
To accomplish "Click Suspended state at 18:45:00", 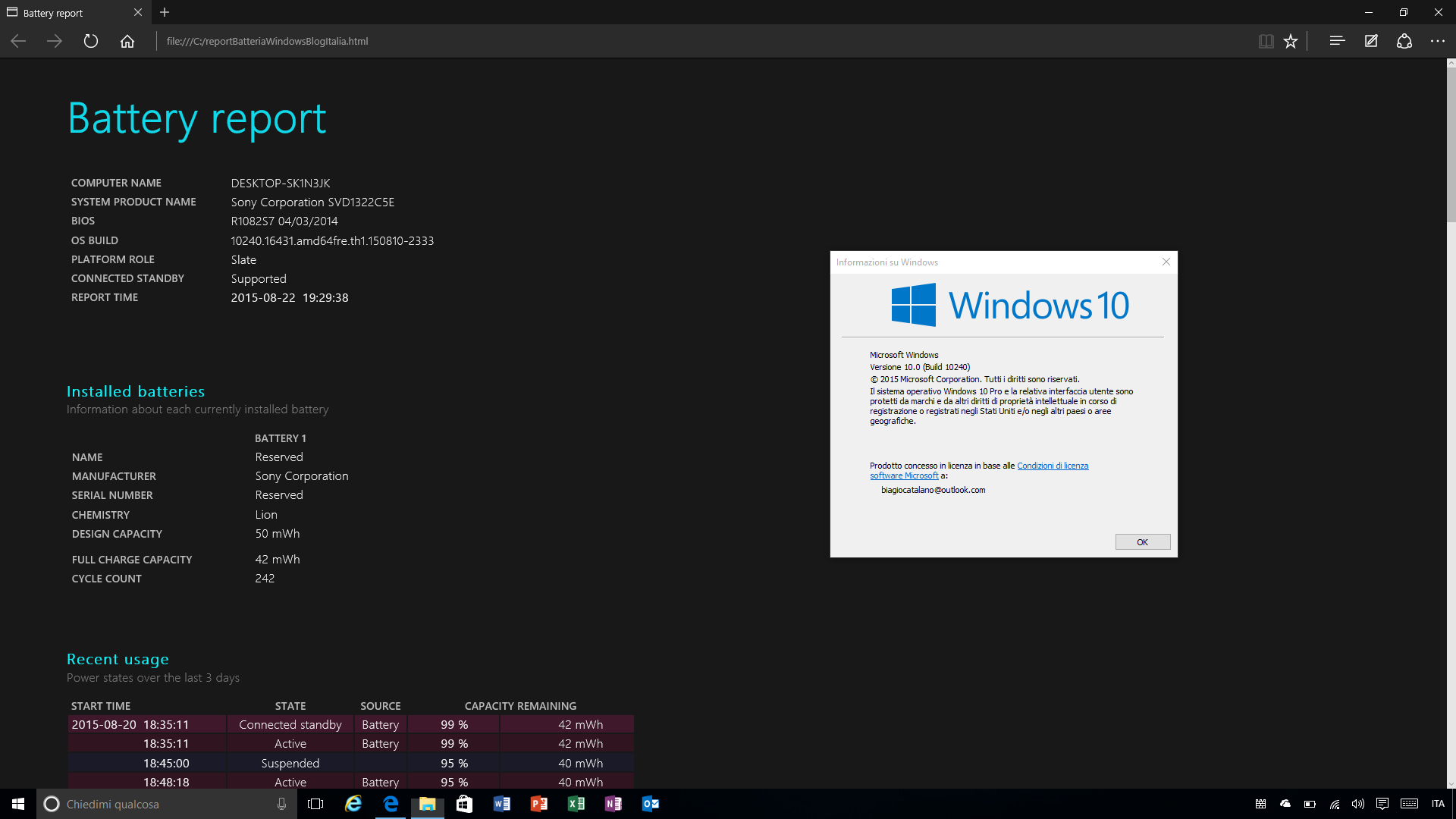I will (x=290, y=763).
